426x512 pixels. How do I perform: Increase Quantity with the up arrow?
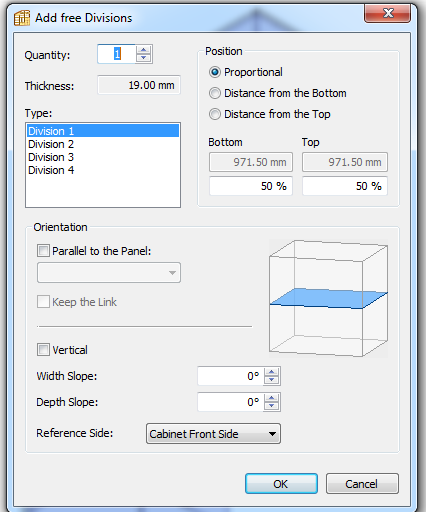(143, 50)
